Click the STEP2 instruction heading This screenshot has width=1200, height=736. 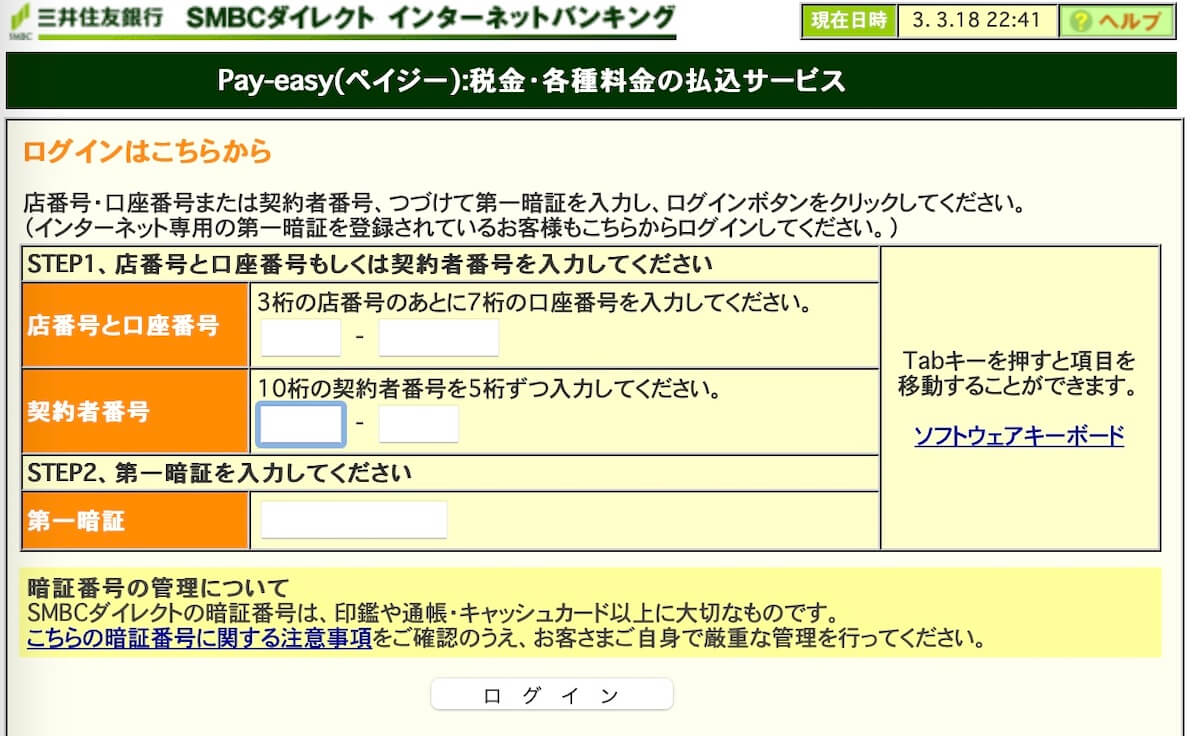[219, 472]
